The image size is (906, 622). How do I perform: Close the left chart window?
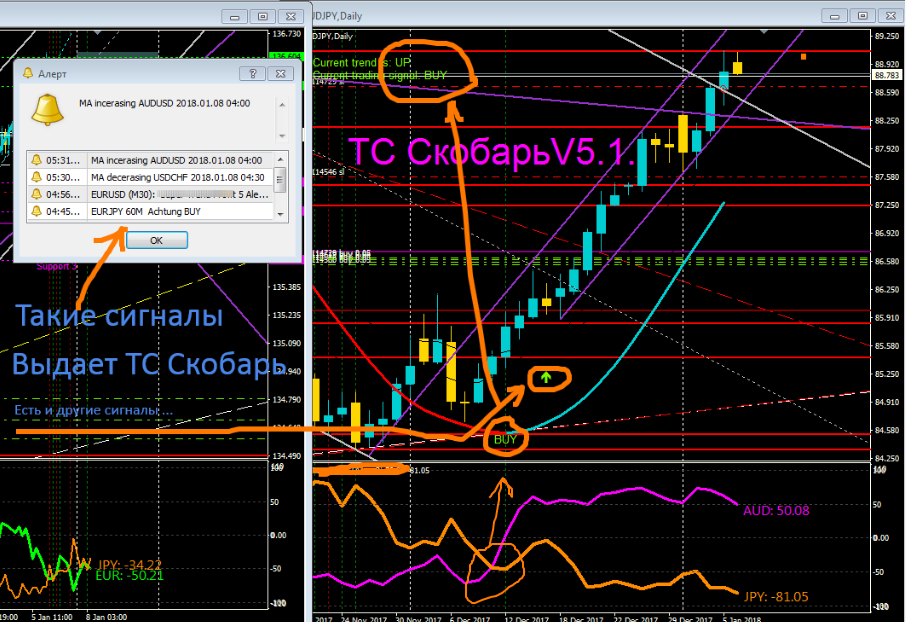(291, 17)
